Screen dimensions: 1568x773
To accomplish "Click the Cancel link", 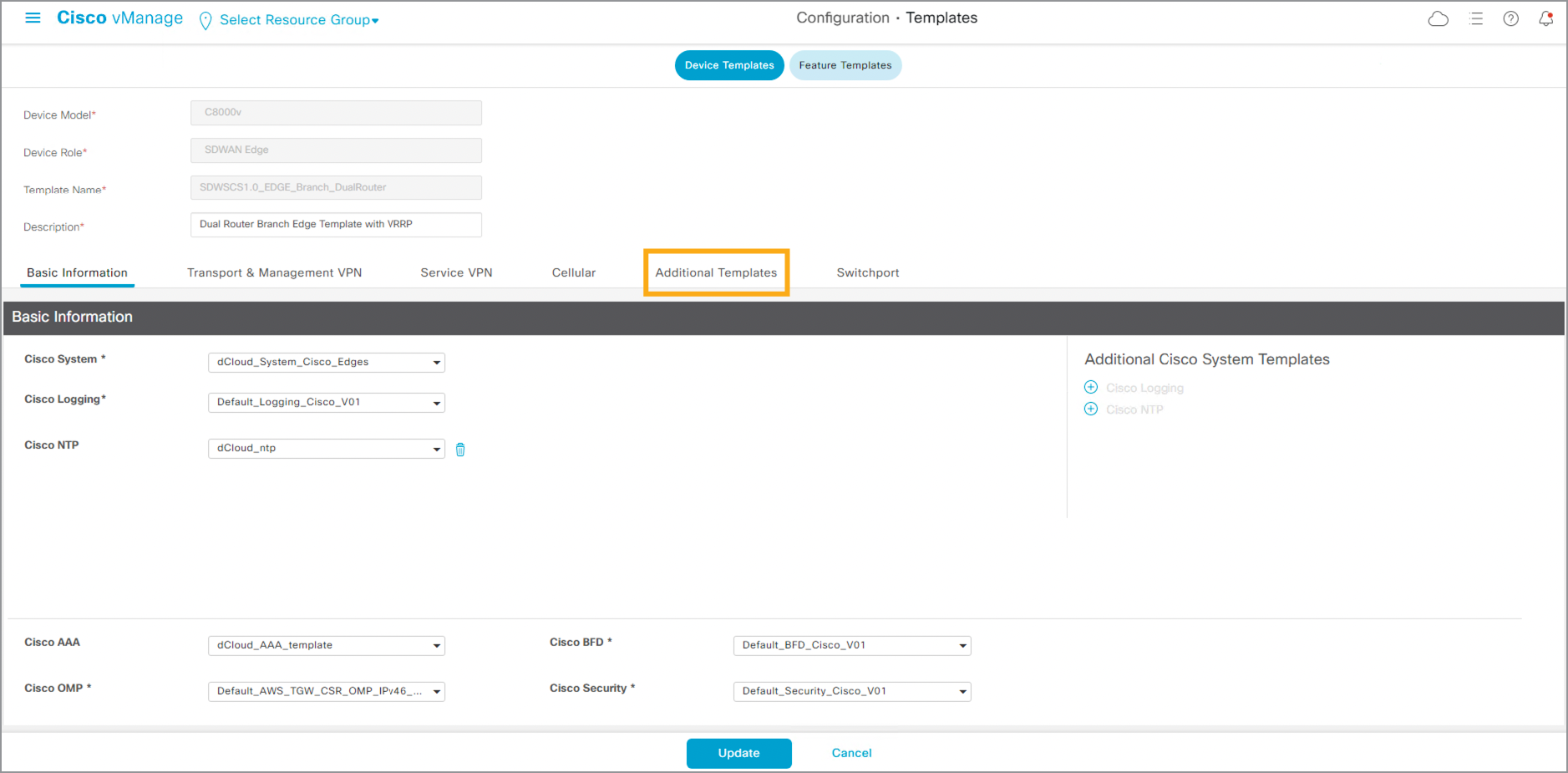I will click(852, 753).
